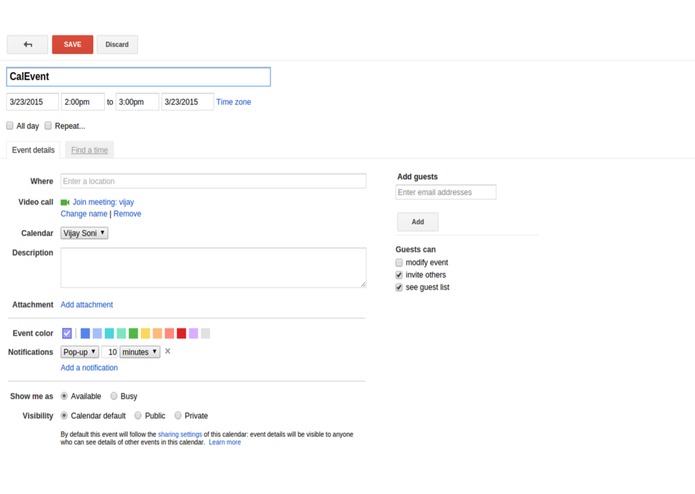Open the sharing settings link
This screenshot has height=494, width=695.
[x=180, y=434]
